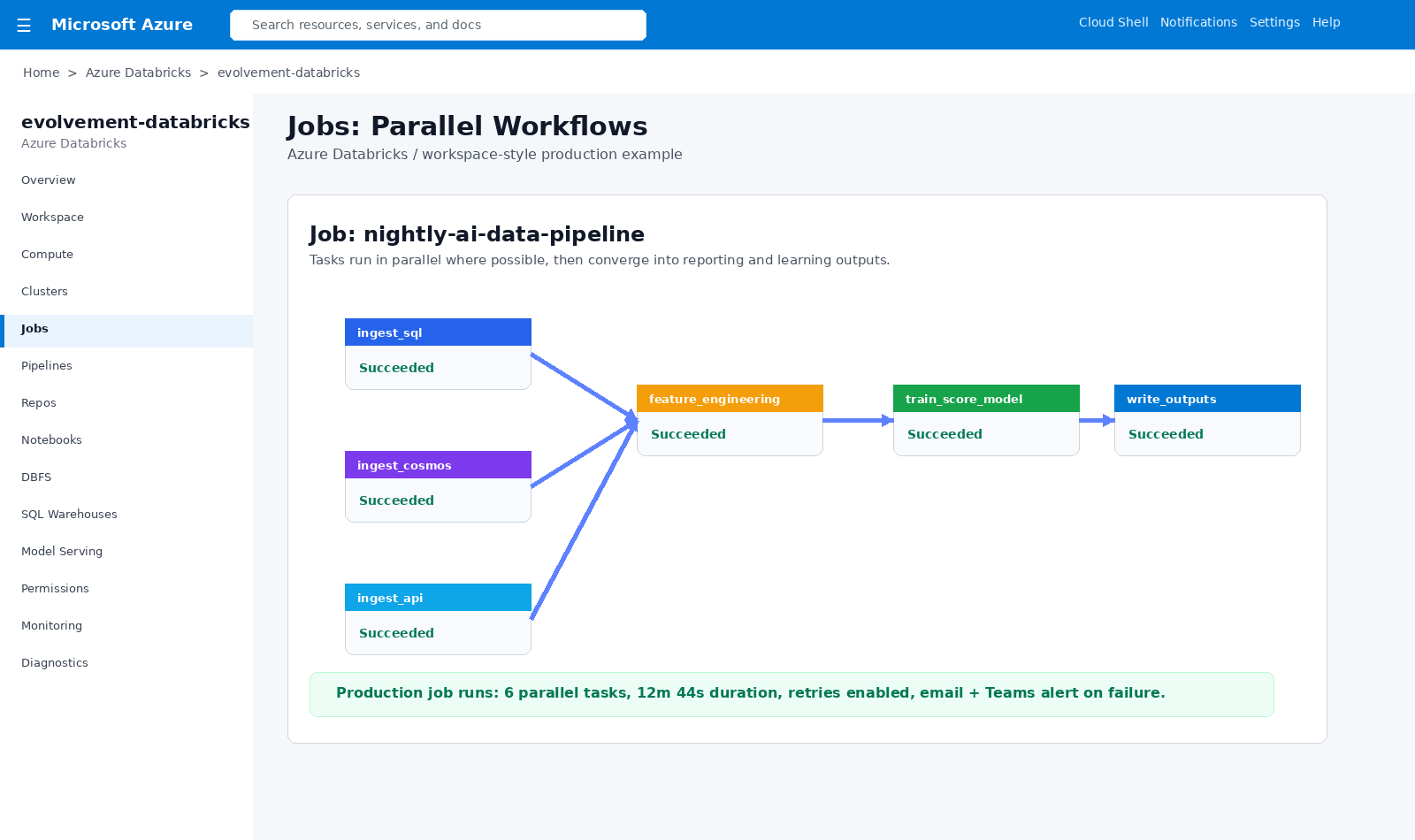Screen dimensions: 1415x840
Task: Open Cloud Shell
Action: (x=1113, y=22)
